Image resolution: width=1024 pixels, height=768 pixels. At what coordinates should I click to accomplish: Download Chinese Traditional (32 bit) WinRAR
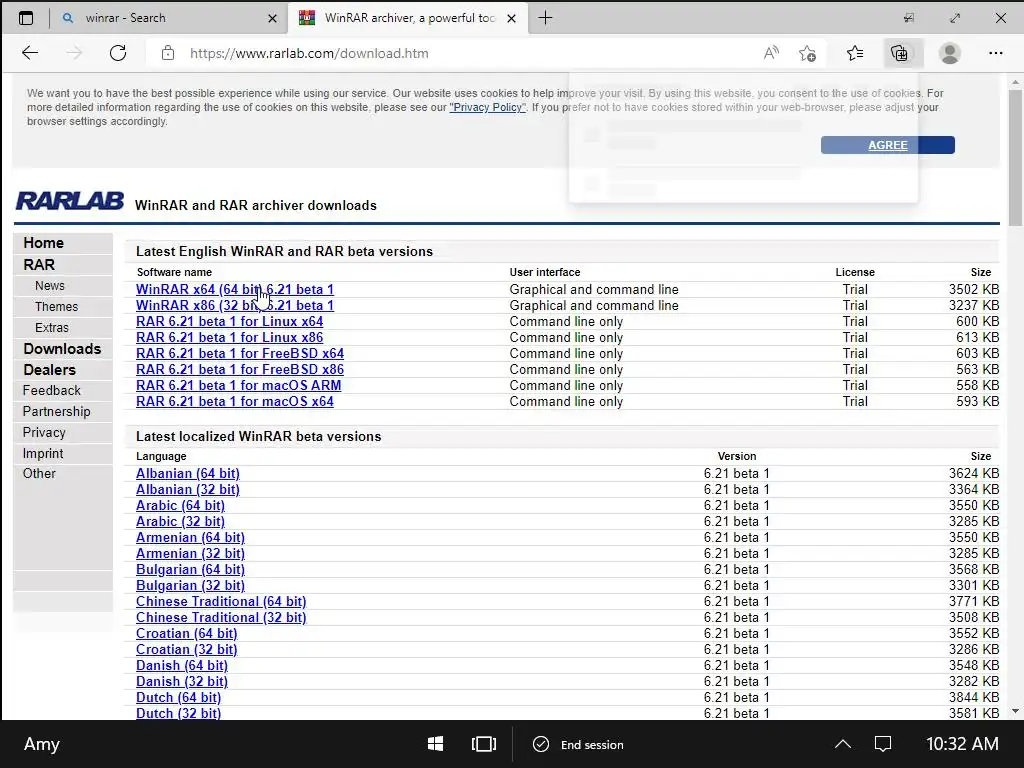[x=221, y=618]
